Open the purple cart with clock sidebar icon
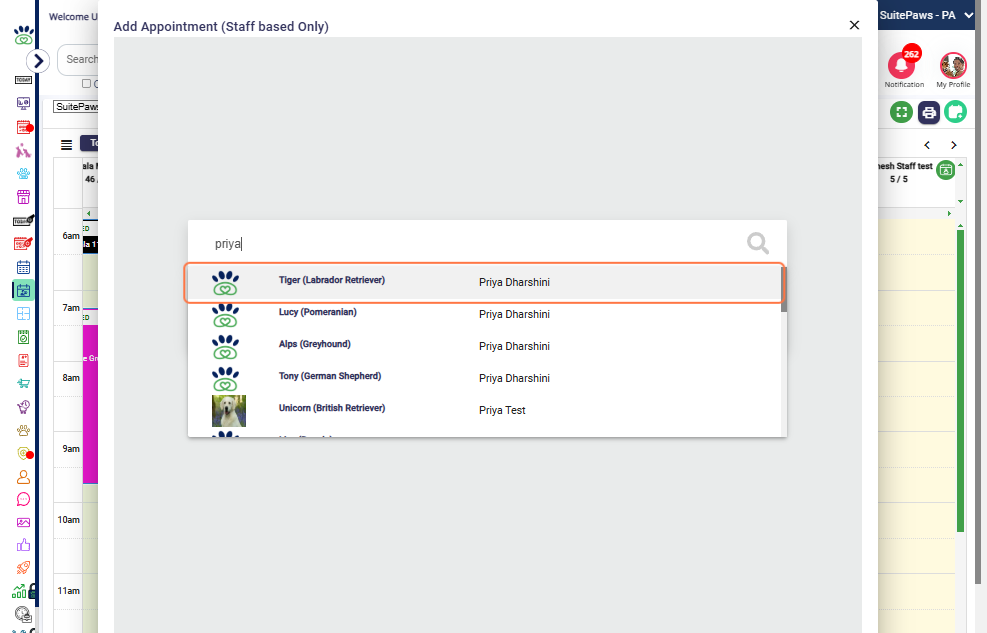The height and width of the screenshot is (633, 987). (23, 406)
